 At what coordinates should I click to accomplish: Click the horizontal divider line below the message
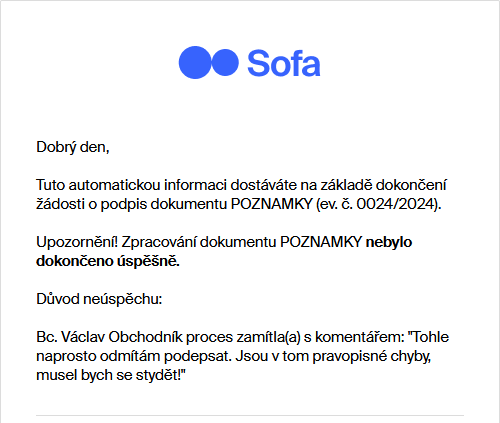tap(250, 416)
